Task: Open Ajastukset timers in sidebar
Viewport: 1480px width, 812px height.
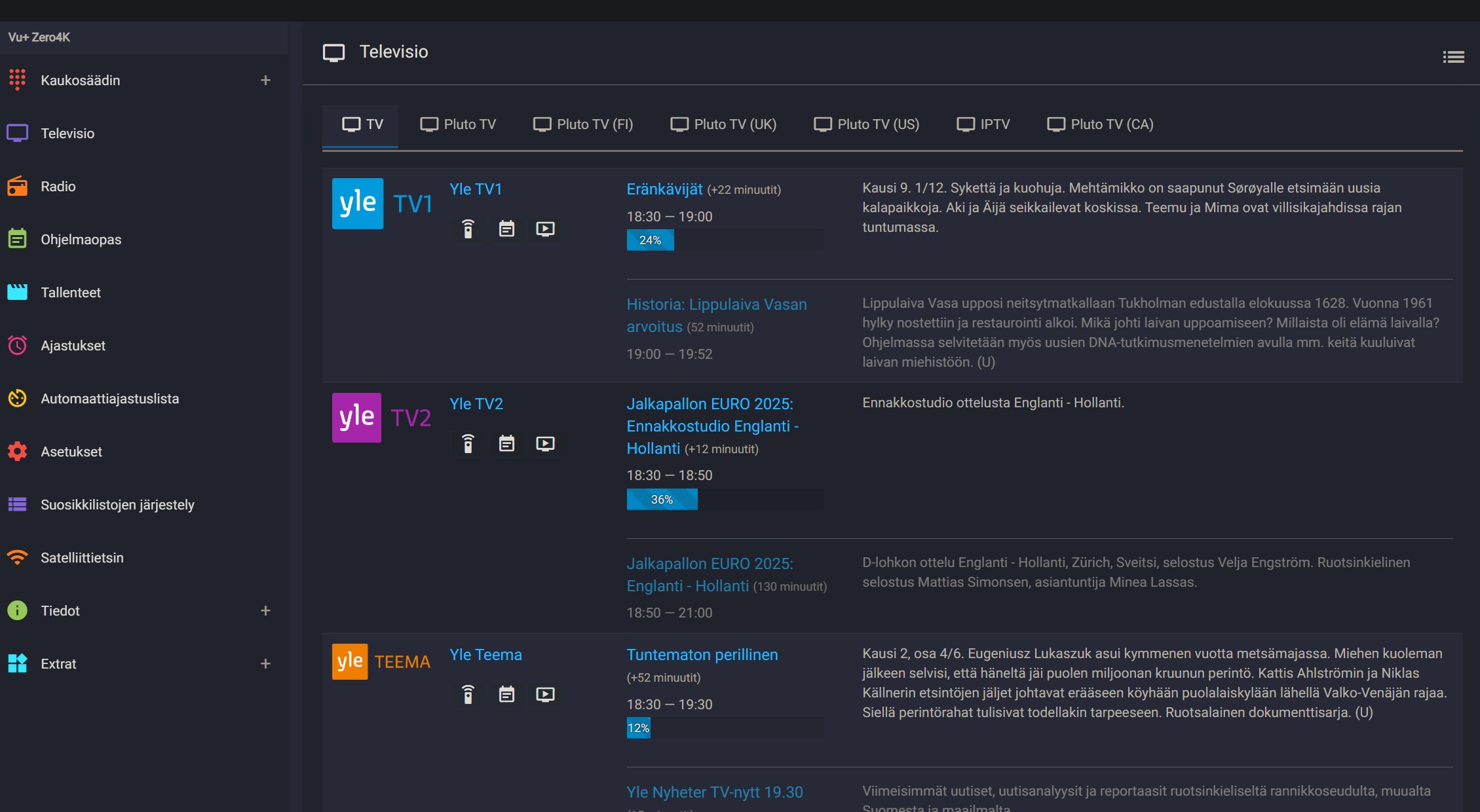Action: pos(73,346)
